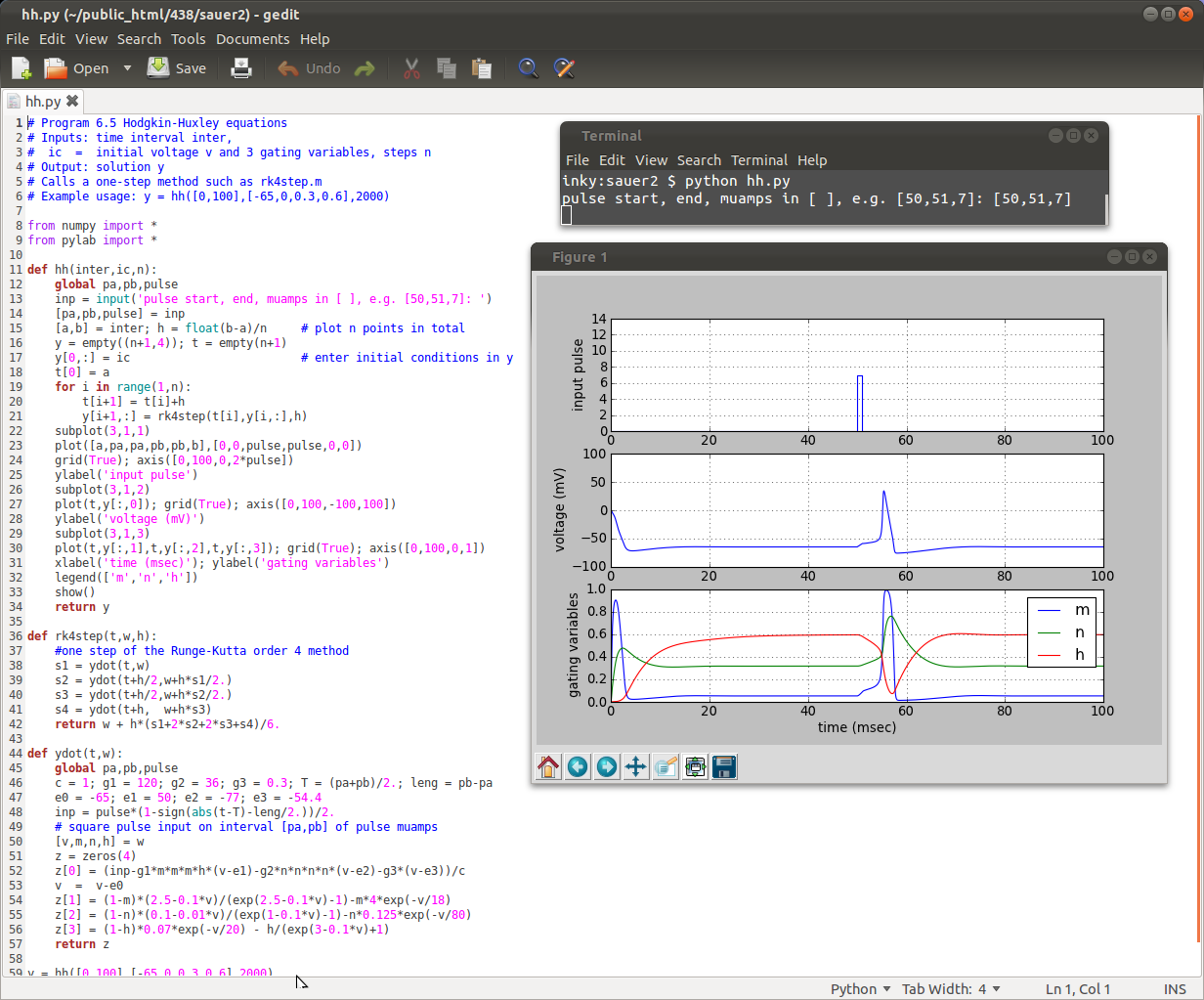Click the Redo arrow icon

365,68
